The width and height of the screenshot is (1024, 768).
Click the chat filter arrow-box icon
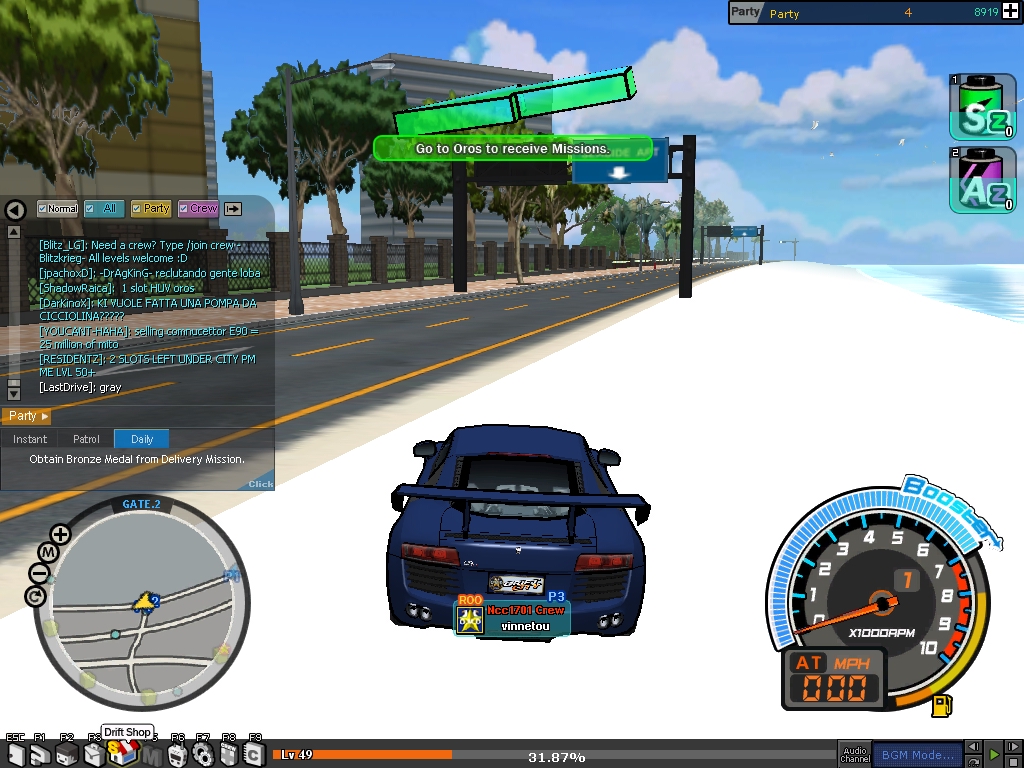(232, 209)
